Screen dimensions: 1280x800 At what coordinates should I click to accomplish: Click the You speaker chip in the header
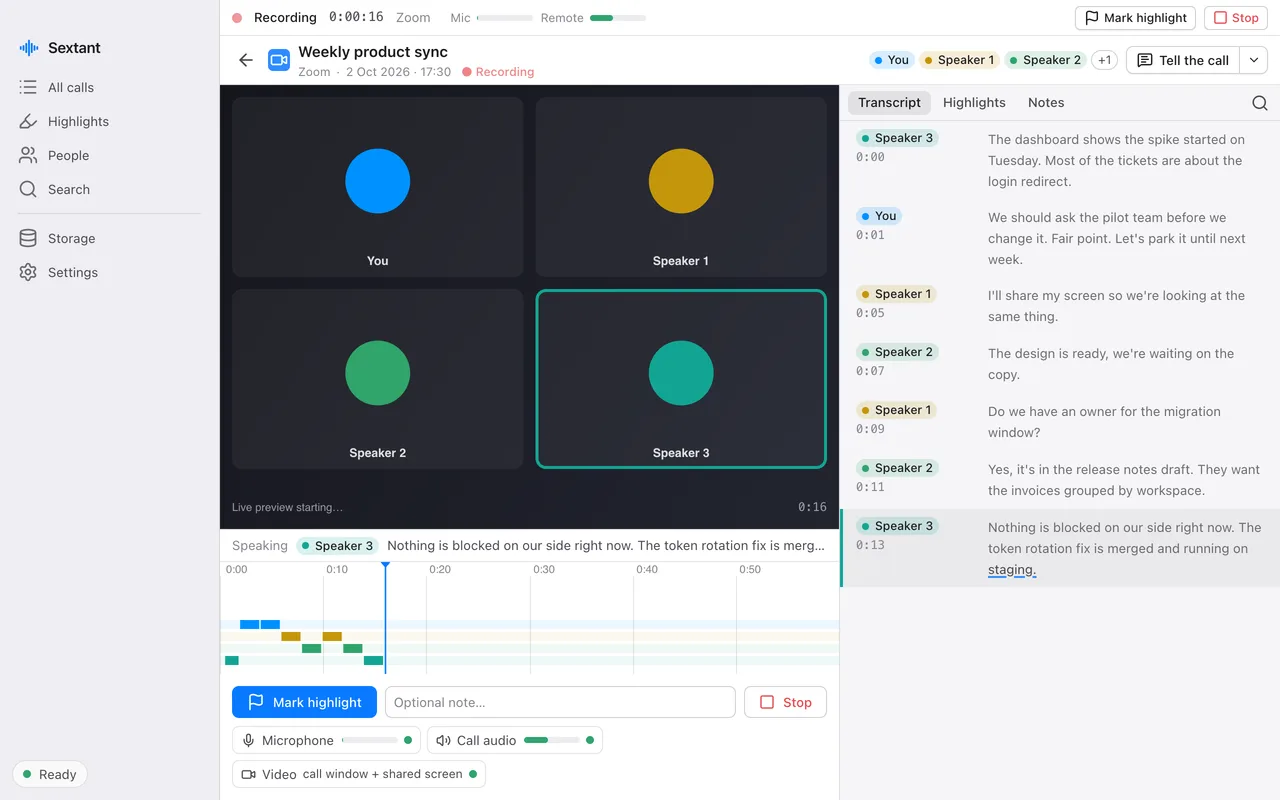(x=892, y=60)
